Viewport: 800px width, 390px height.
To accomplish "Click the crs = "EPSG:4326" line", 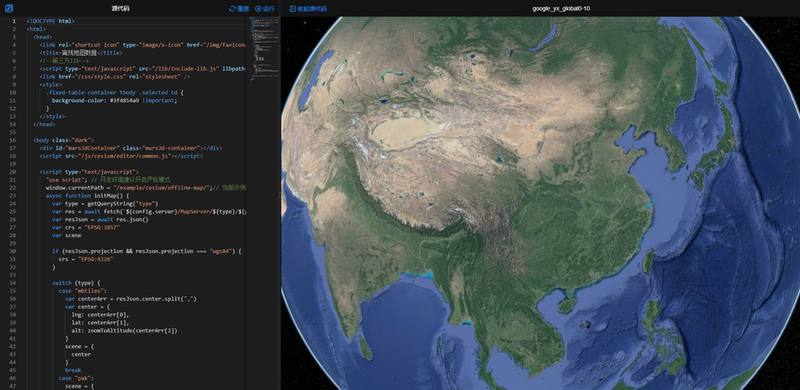I will click(x=85, y=259).
